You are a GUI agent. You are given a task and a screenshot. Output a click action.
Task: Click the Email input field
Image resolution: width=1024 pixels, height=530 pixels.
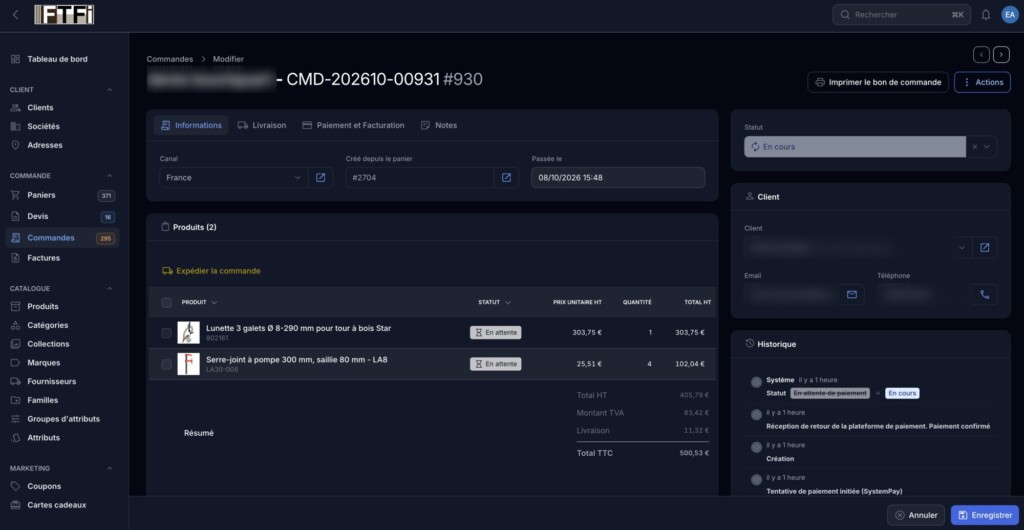792,294
